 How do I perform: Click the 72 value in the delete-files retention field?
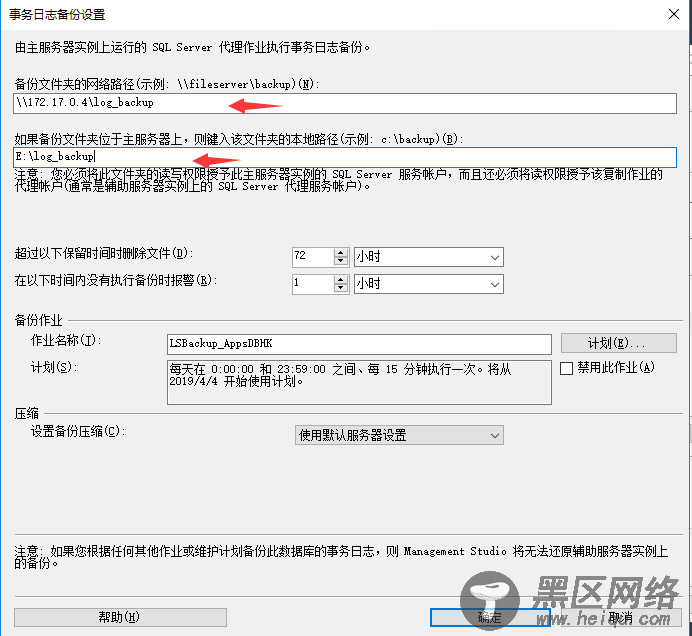click(x=312, y=256)
